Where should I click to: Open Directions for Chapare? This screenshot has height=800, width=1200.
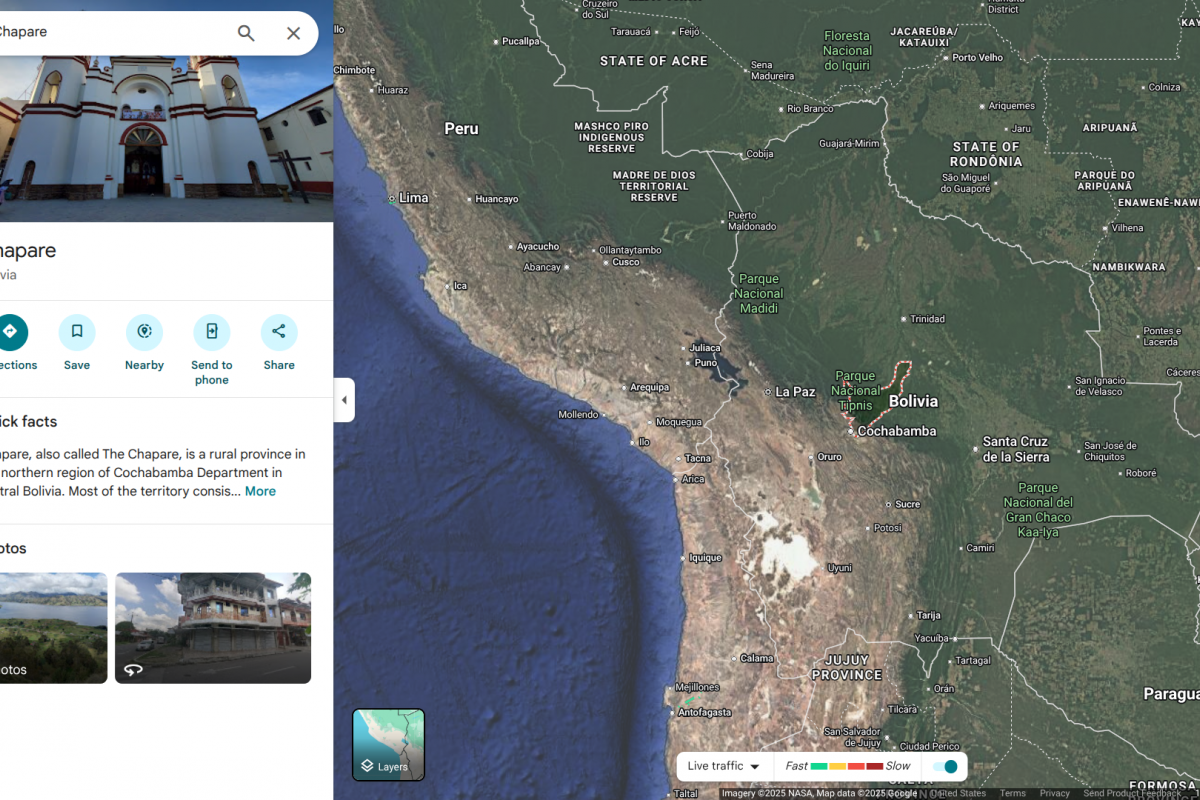[x=10, y=333]
